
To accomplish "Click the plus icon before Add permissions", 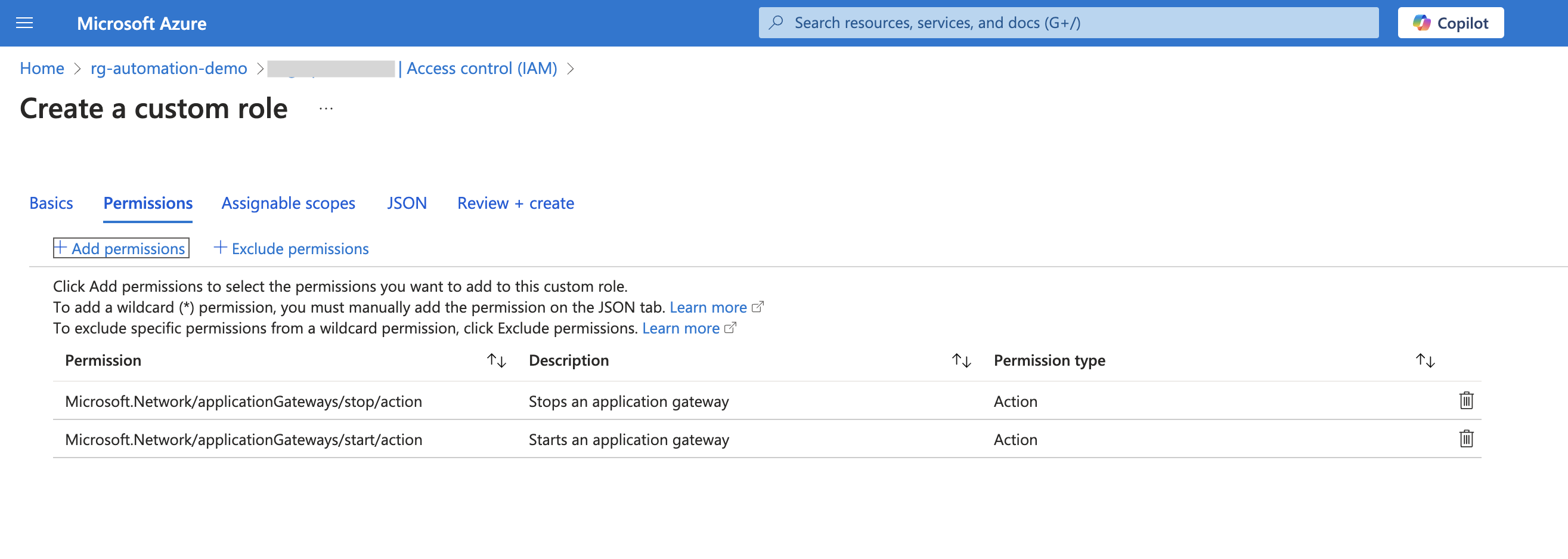I will click(x=60, y=247).
